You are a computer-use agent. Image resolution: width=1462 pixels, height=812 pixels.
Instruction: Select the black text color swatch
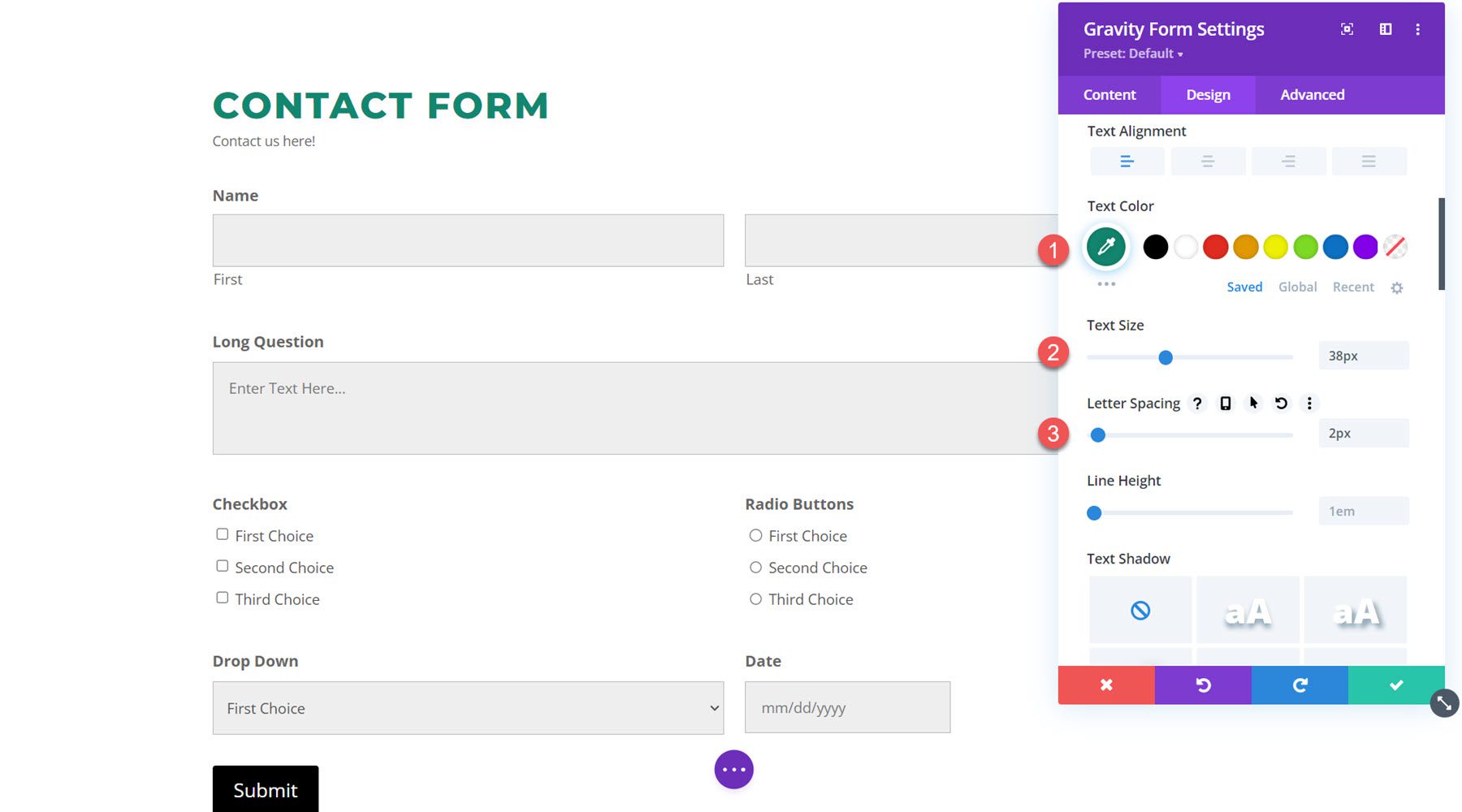(x=1155, y=247)
